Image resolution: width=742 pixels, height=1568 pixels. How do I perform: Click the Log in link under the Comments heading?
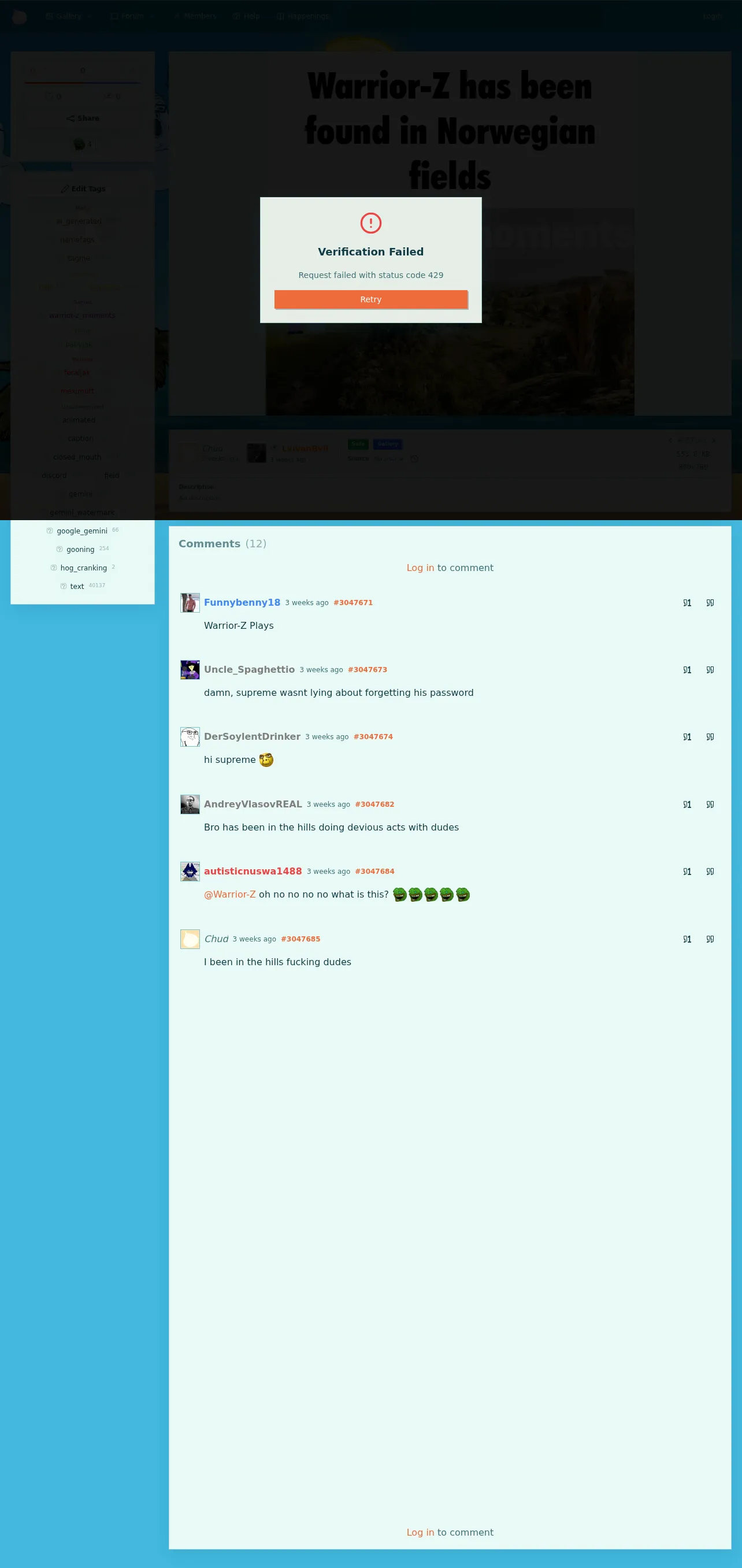[x=420, y=568]
